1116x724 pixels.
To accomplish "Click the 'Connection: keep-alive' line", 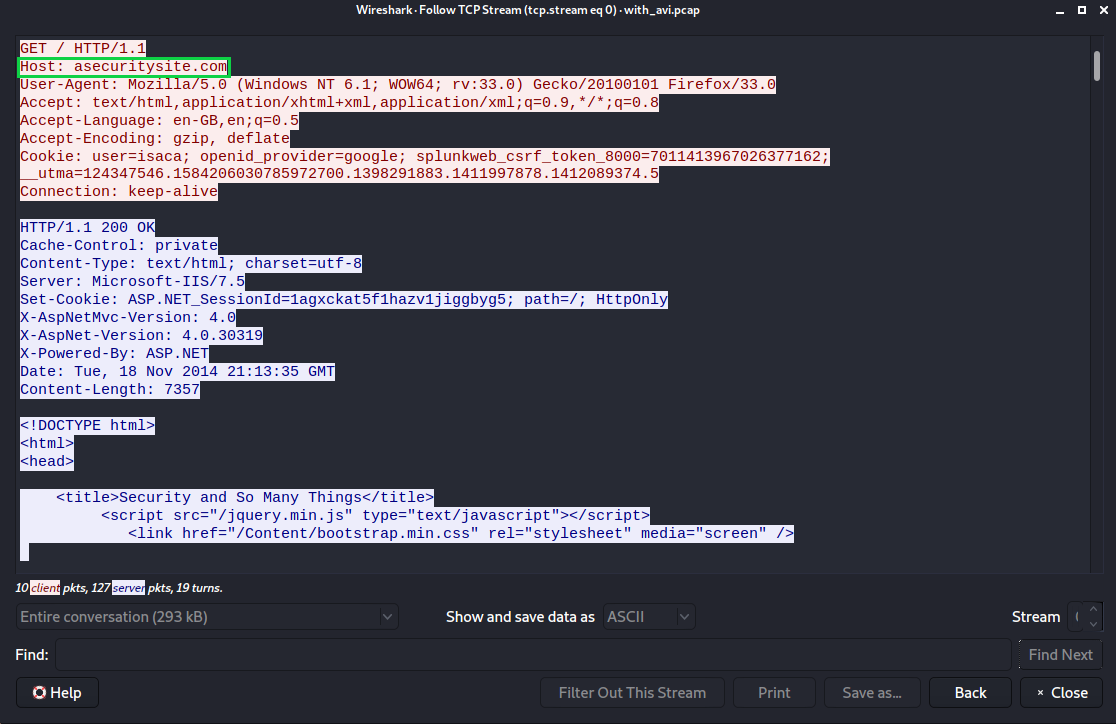I will point(119,192).
